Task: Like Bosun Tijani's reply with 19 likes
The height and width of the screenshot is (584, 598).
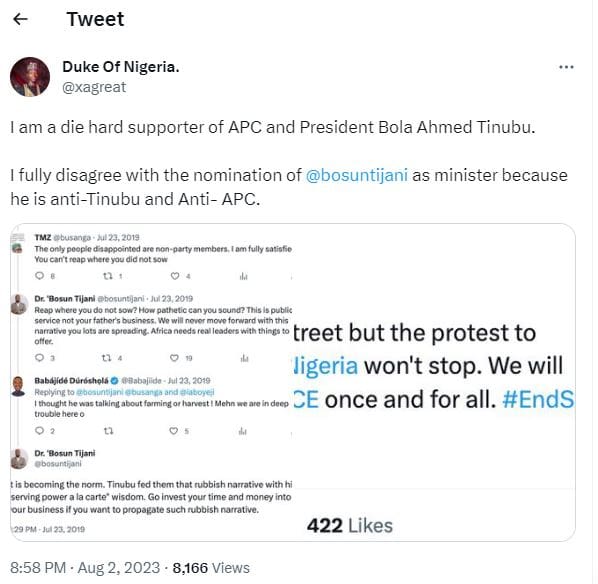Action: click(174, 358)
